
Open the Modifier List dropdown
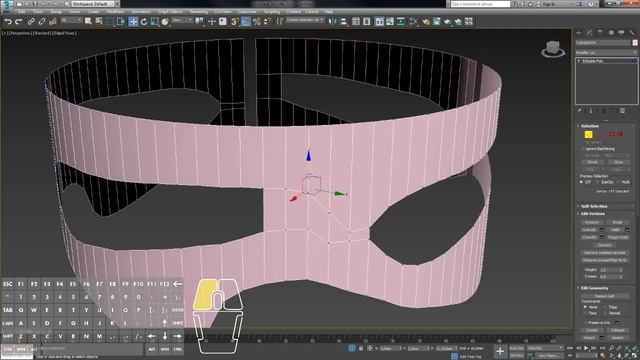pos(606,53)
